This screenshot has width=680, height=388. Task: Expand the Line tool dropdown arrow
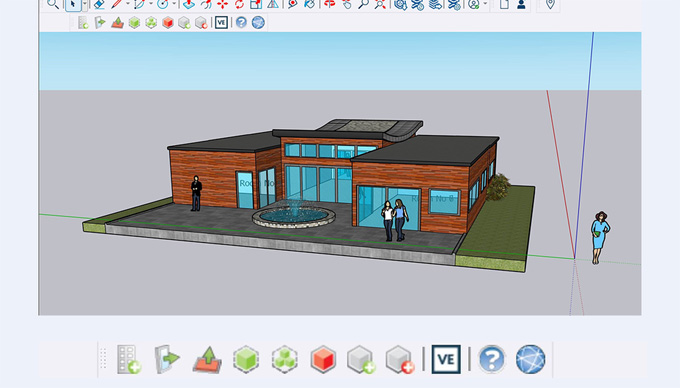[128, 4]
